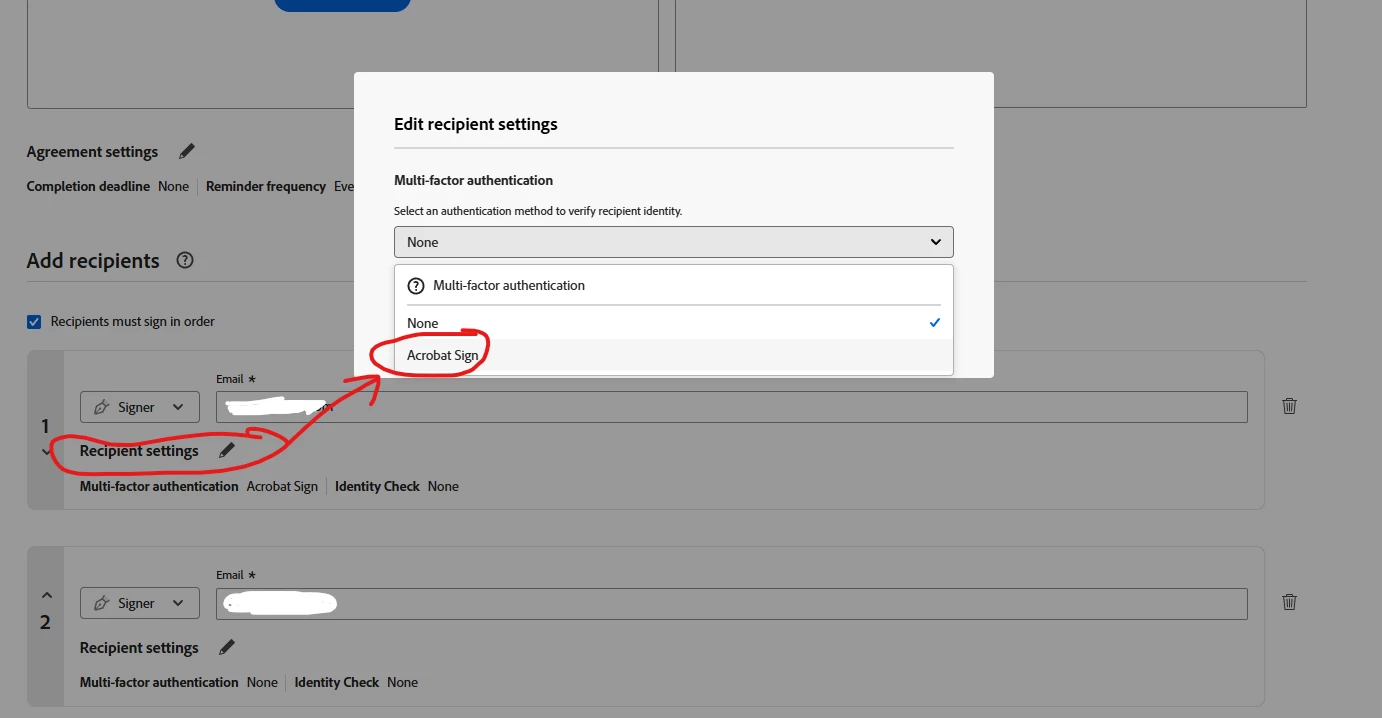Delete recipient 1 with the trash icon
The height and width of the screenshot is (718, 1382).
1290,406
